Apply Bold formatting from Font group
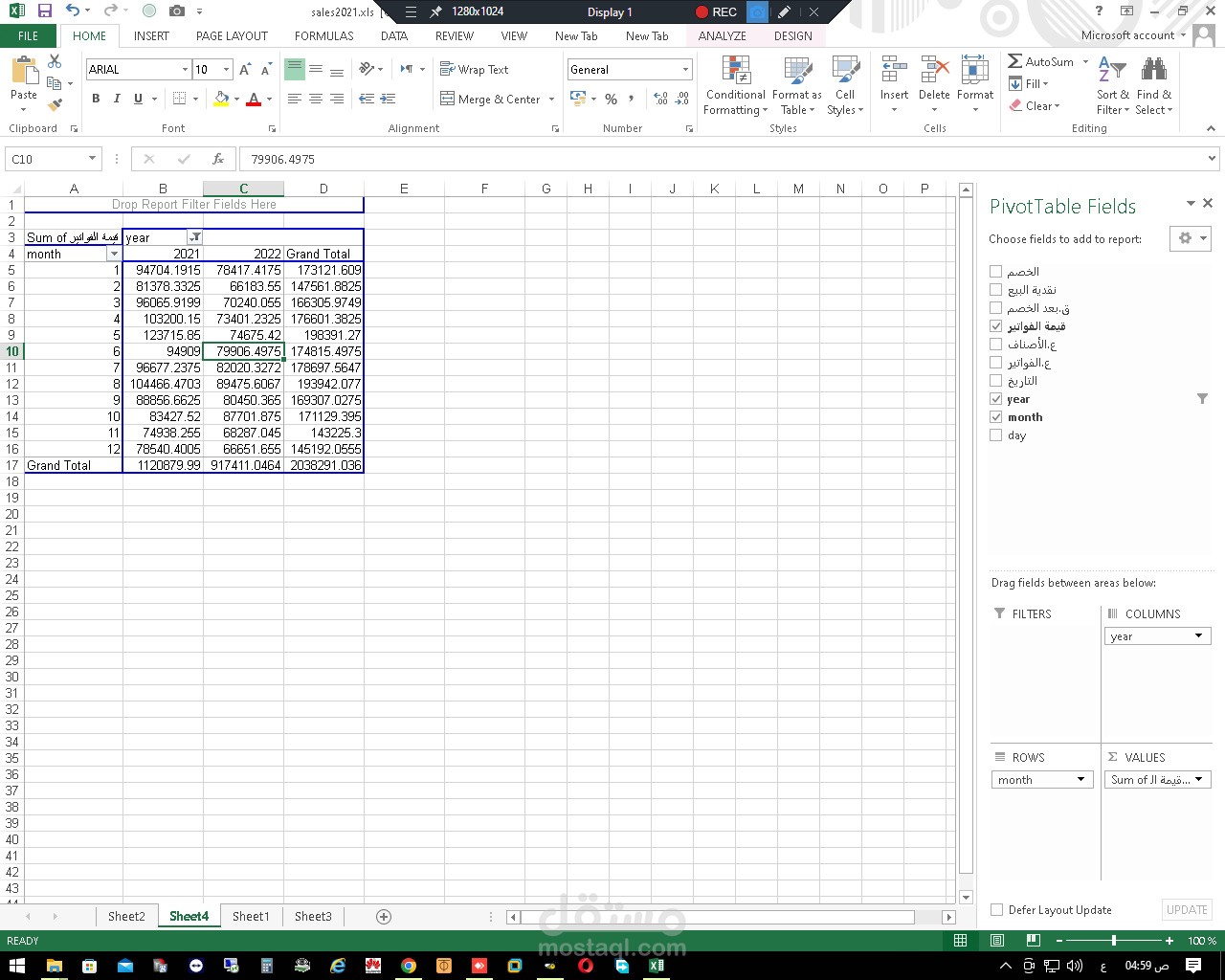This screenshot has width=1225, height=980. [95, 99]
